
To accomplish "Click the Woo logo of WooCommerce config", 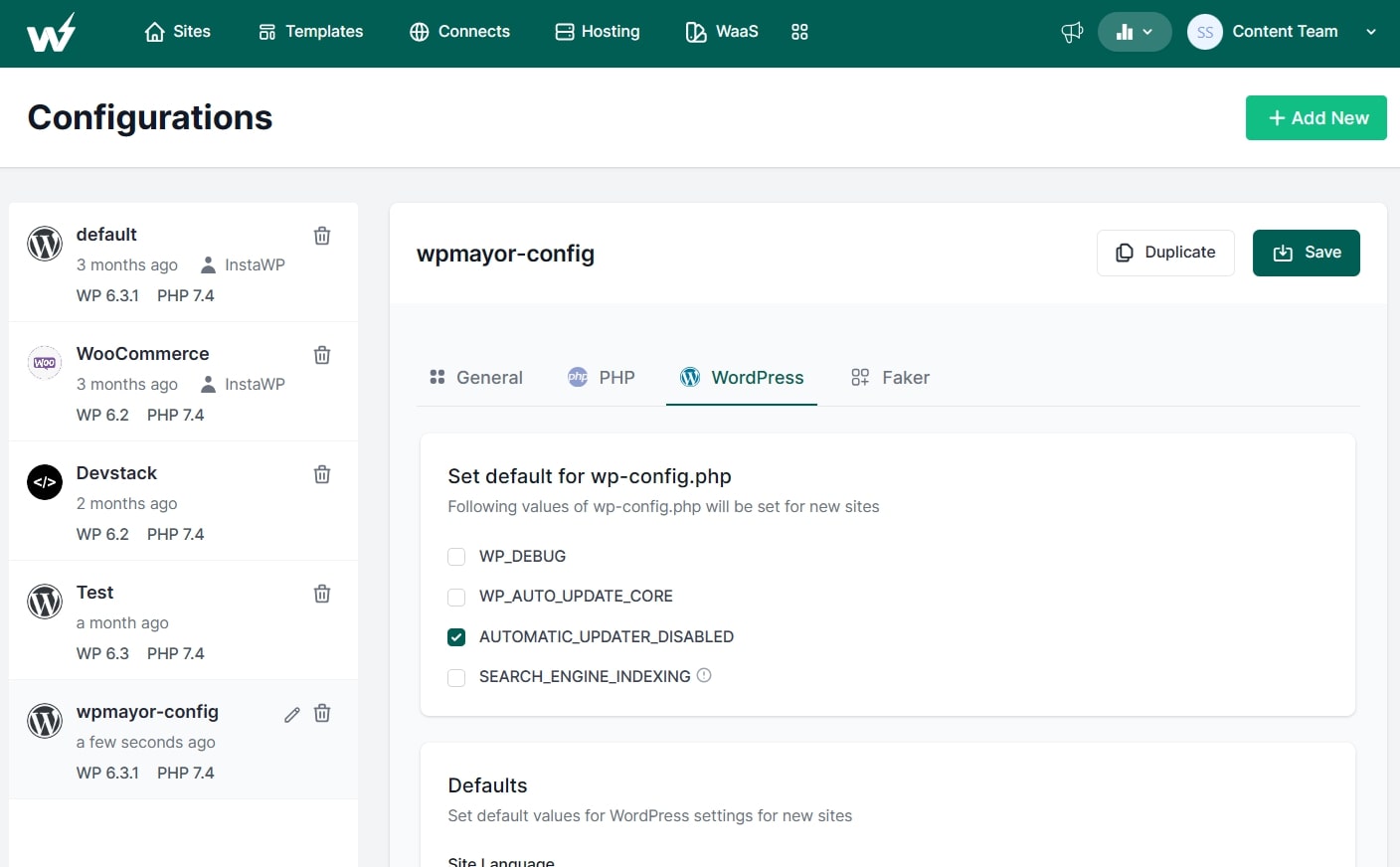I will click(x=45, y=363).
